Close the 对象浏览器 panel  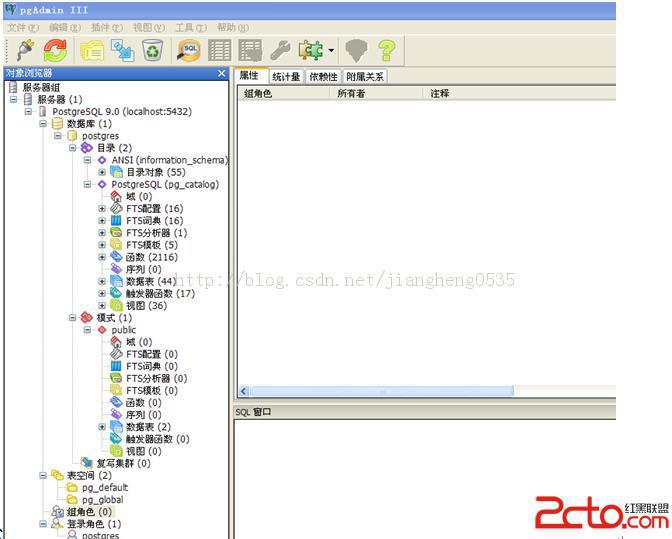click(222, 73)
